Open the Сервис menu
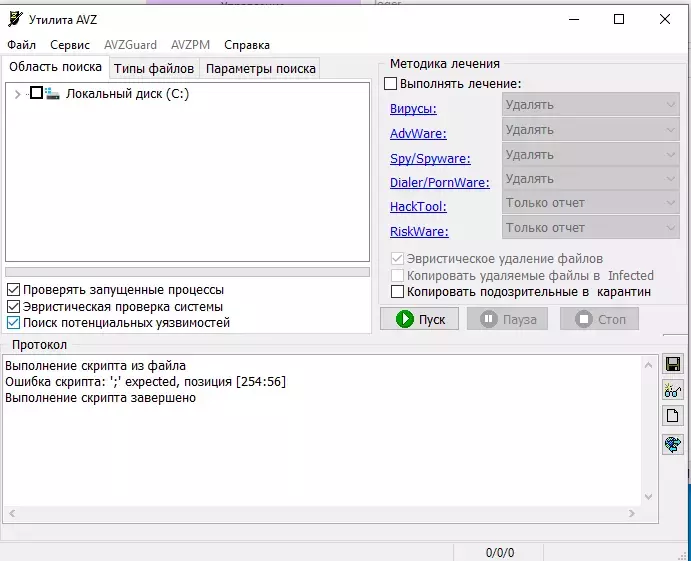The width and height of the screenshot is (691, 561). click(70, 45)
